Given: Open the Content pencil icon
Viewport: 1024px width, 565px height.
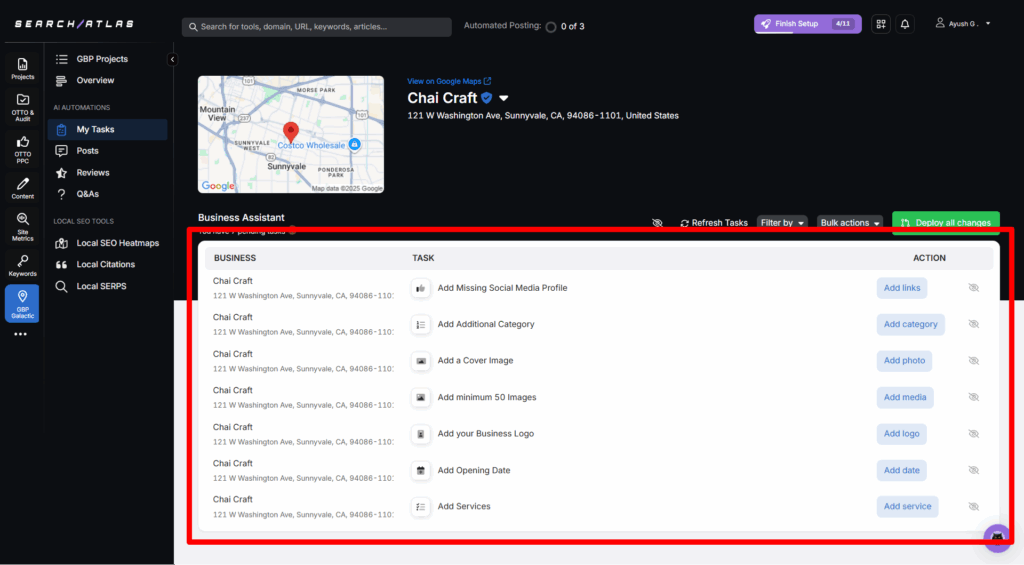Looking at the screenshot, I should 22,188.
